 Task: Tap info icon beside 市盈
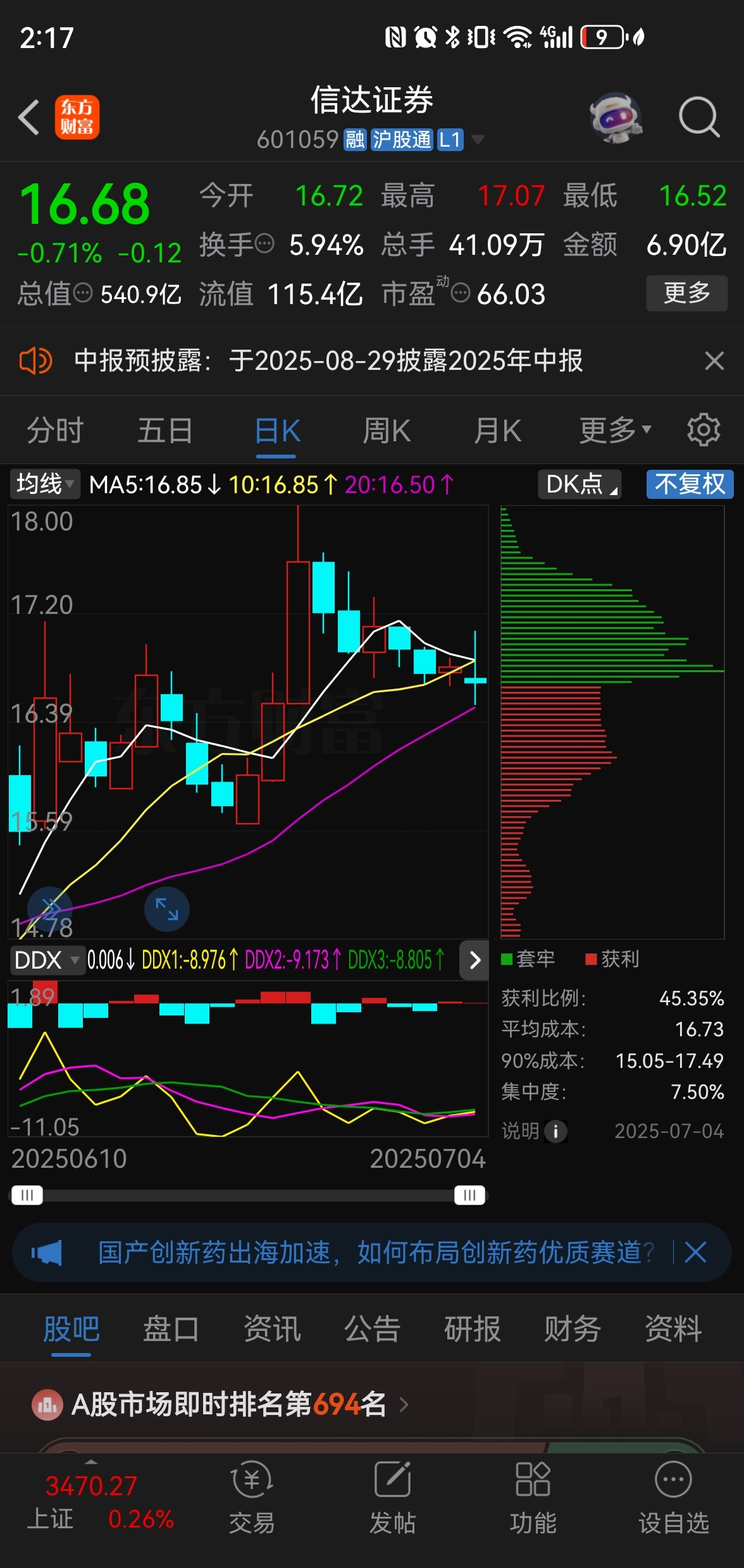pos(461,293)
